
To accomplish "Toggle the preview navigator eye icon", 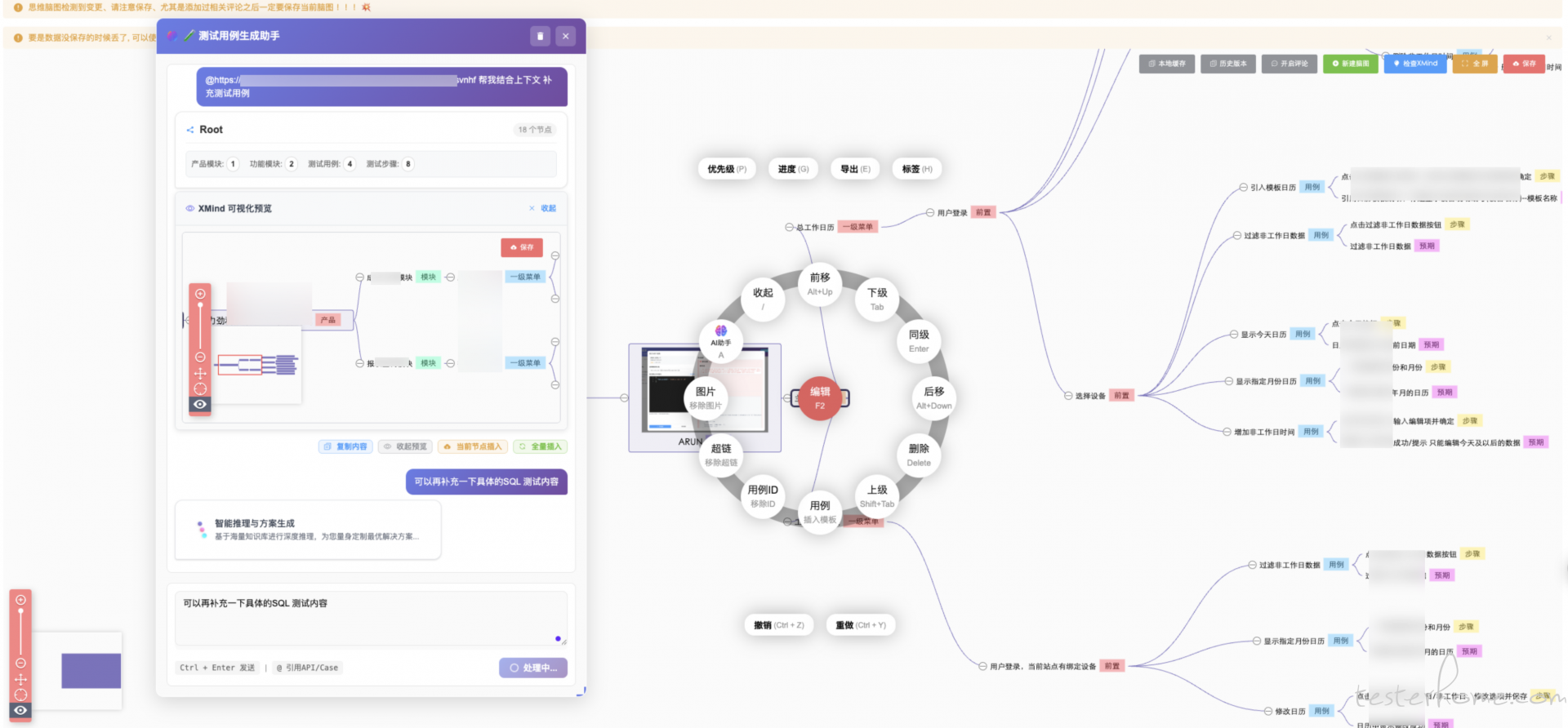I will point(200,404).
